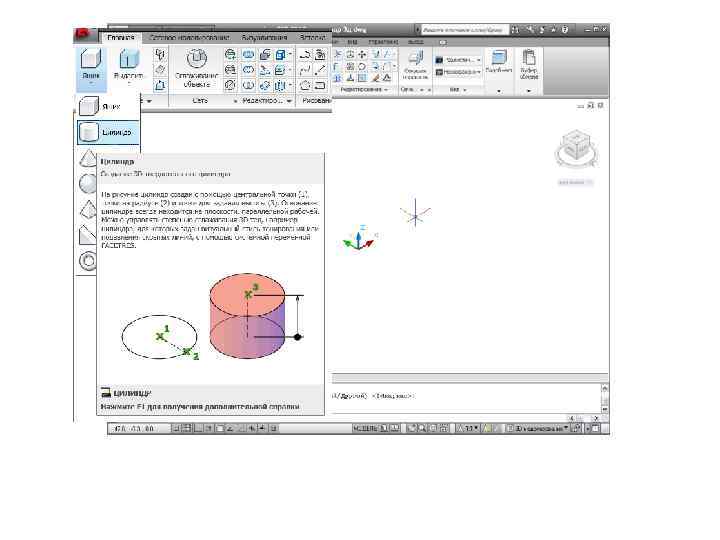Open Favorites star icon in title bar
This screenshot has height=540, width=720.
[x=554, y=29]
